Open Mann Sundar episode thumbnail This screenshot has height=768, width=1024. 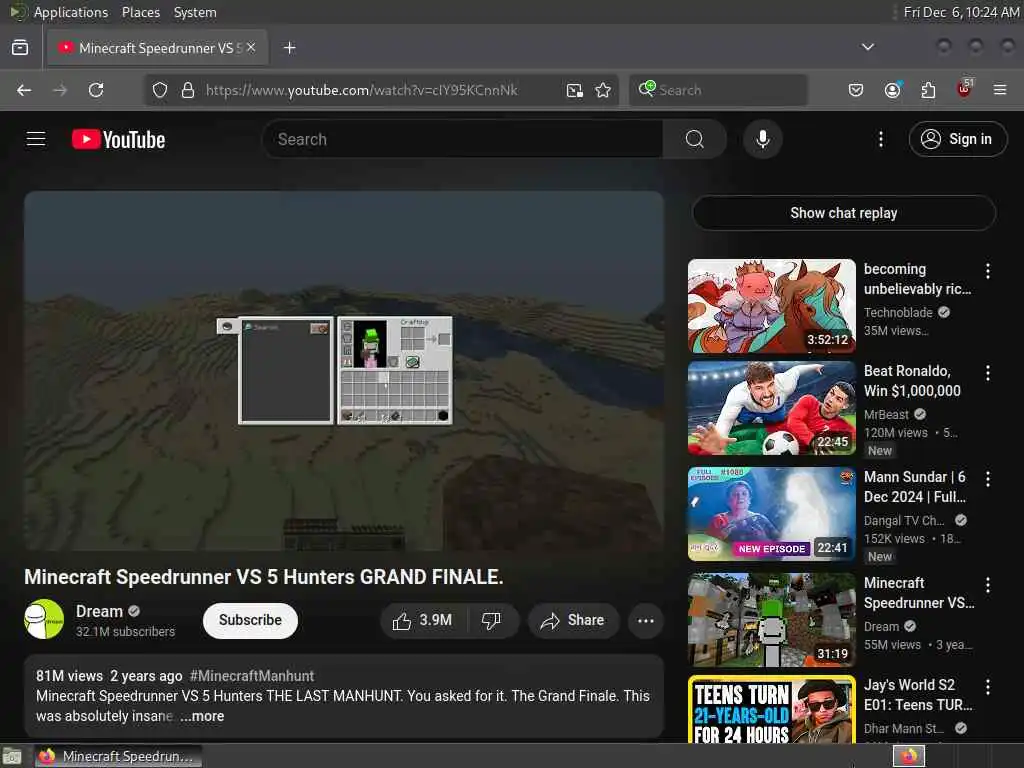click(771, 514)
